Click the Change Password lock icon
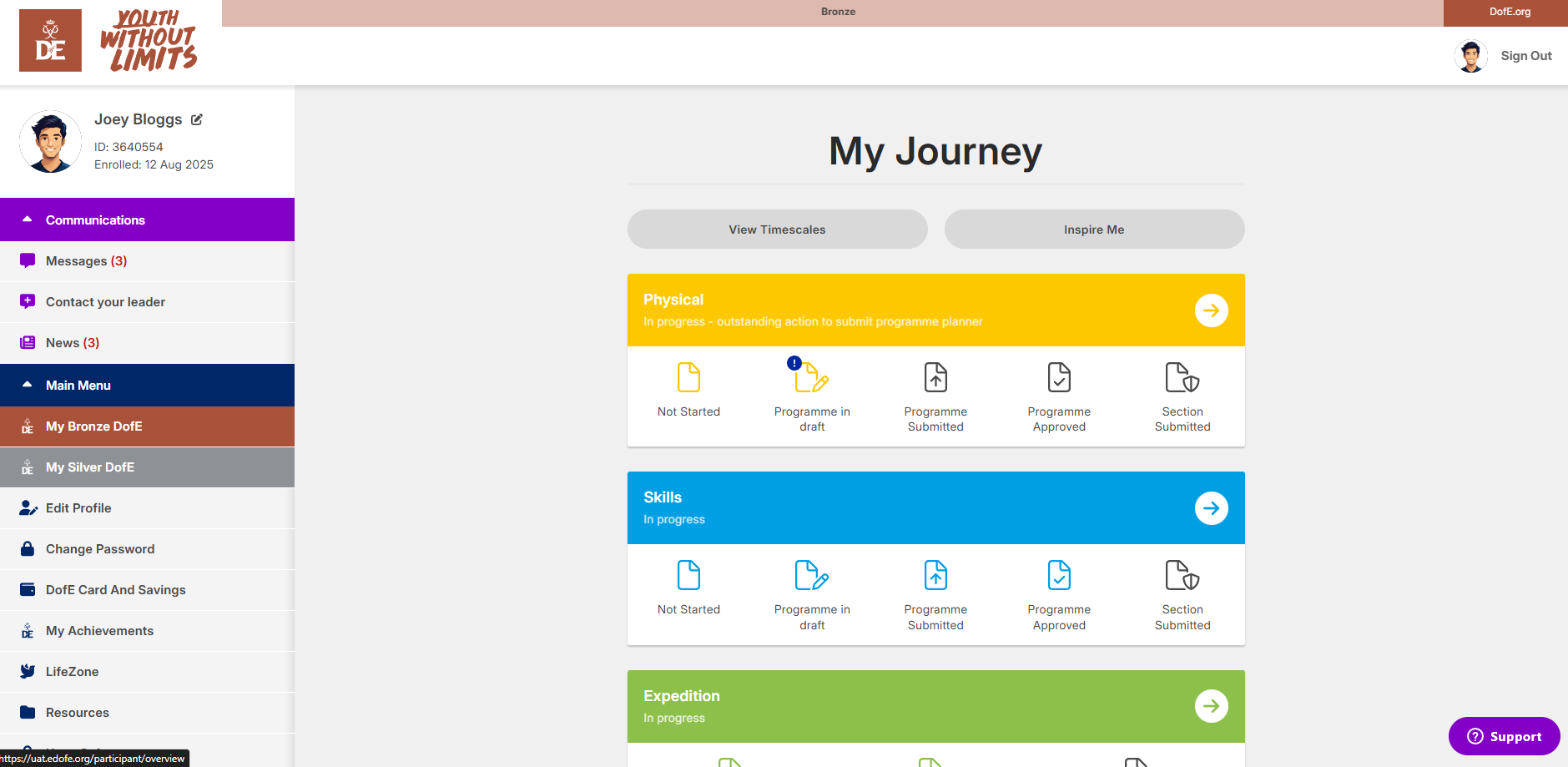This screenshot has width=1568, height=767. [x=28, y=548]
